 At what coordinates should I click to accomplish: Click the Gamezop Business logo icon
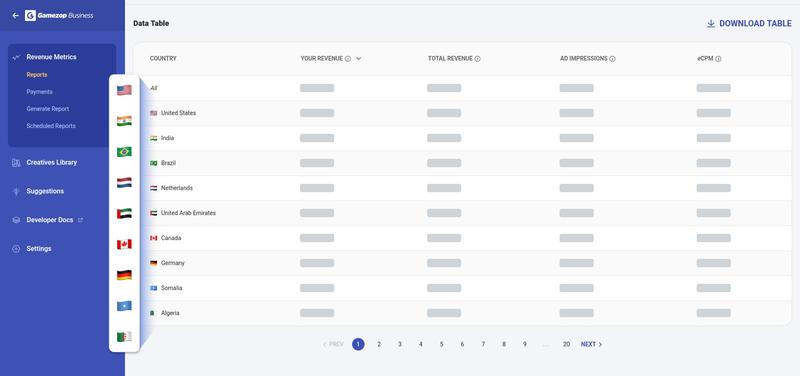click(30, 16)
